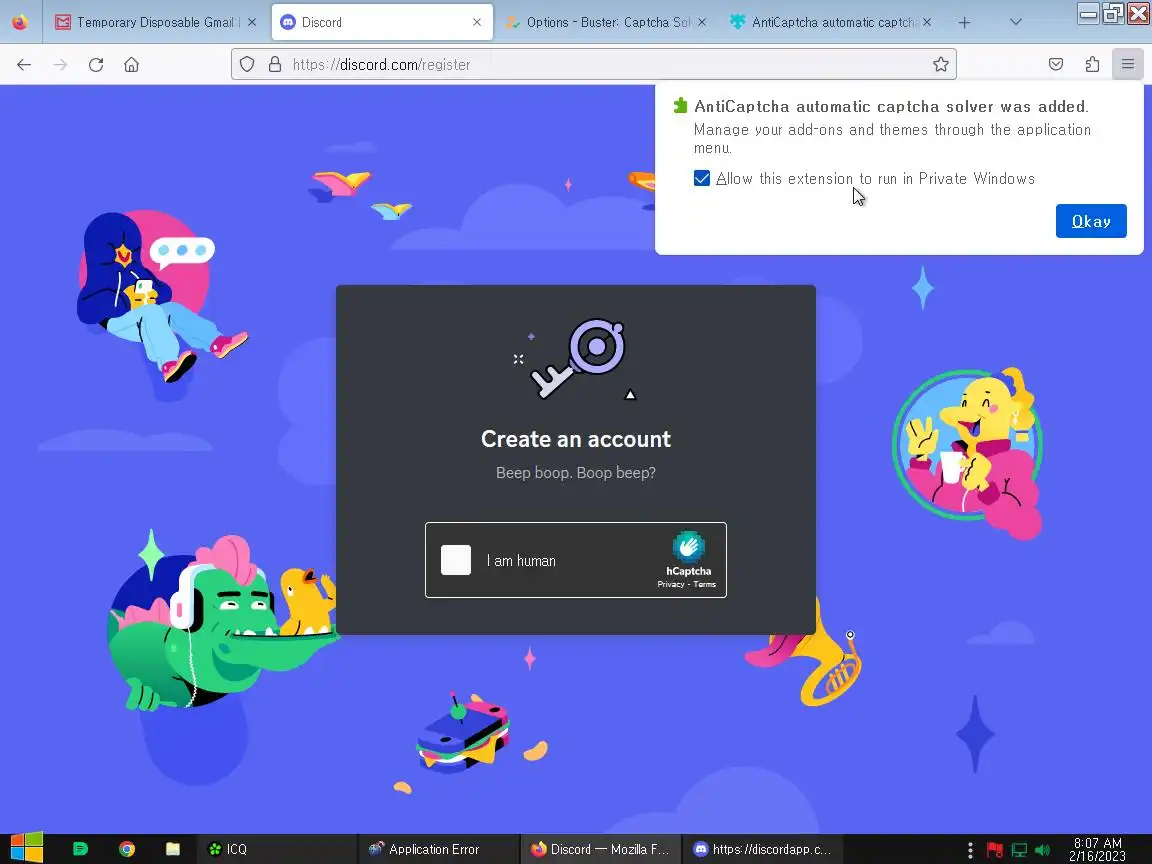Open the extensions puzzle icon

coord(1092,65)
